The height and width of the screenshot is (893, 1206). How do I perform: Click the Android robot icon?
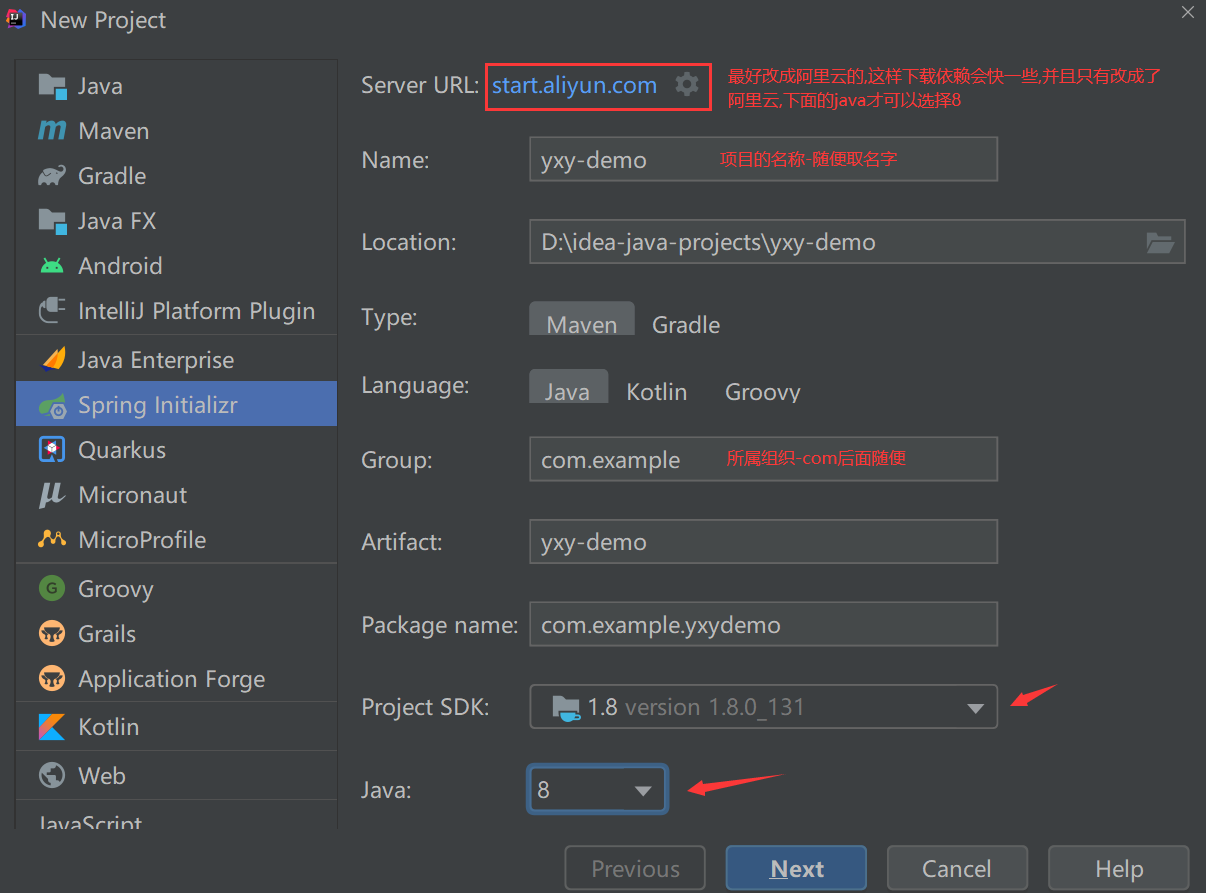(51, 265)
